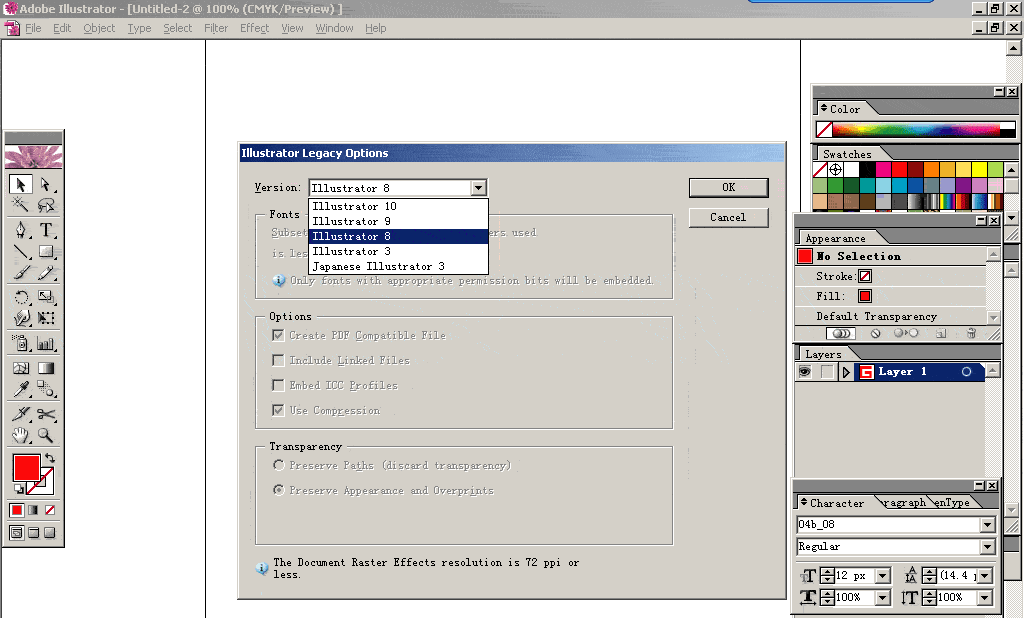Viewport: 1024px width, 618px height.
Task: Select the Rotate tool
Action: [20, 297]
